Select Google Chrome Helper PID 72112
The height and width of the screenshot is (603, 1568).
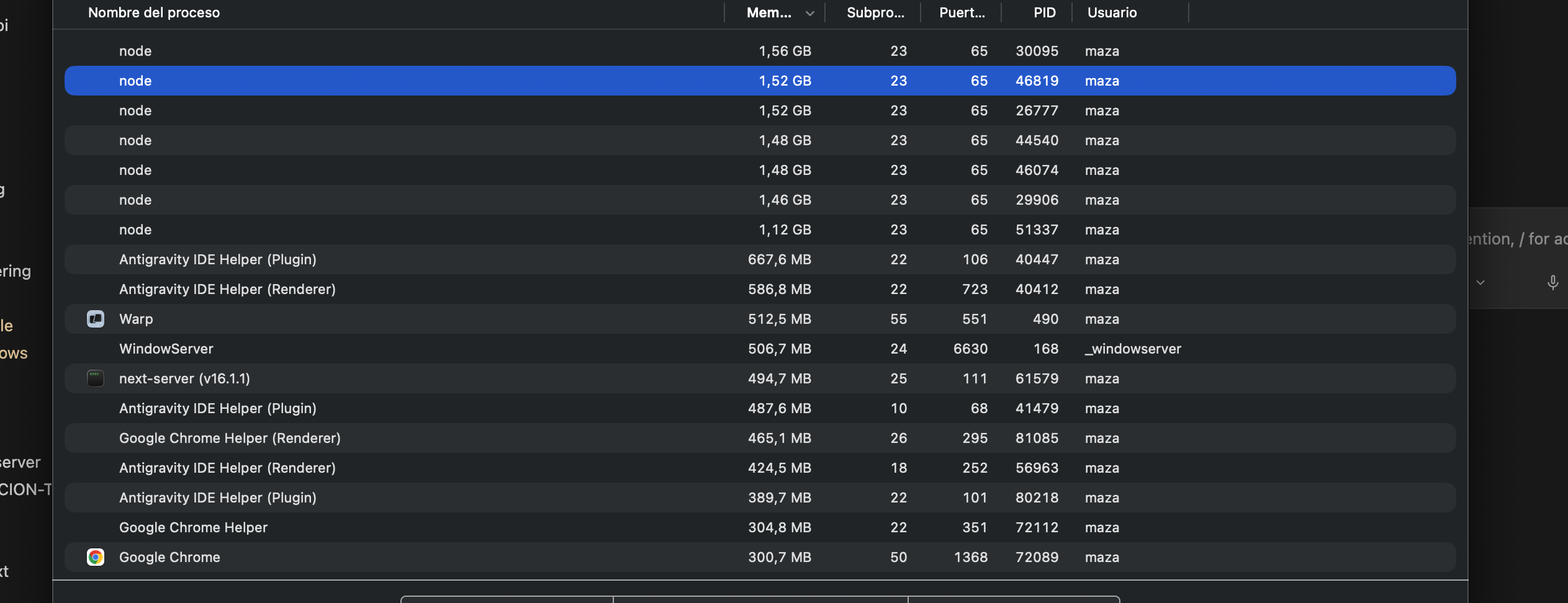pos(760,527)
